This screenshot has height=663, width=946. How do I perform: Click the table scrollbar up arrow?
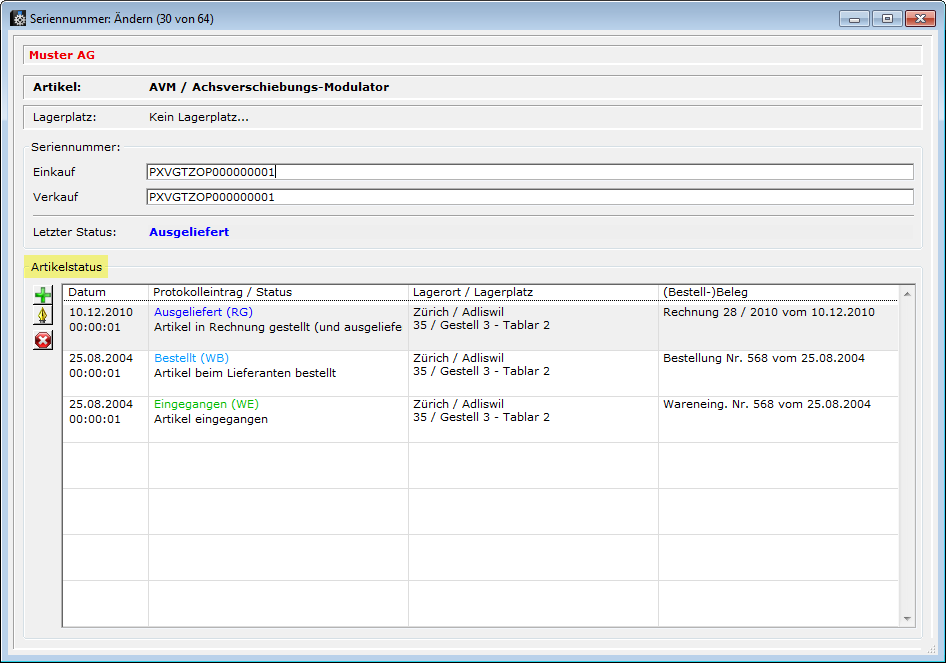907,294
